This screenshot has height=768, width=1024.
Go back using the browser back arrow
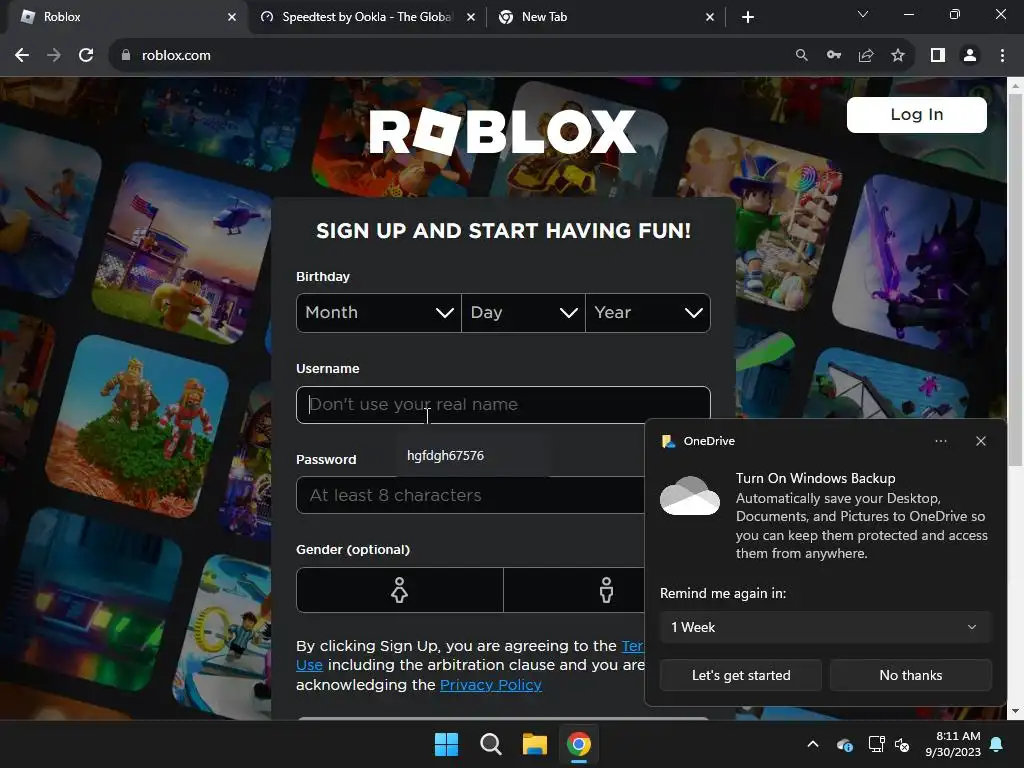tap(22, 56)
